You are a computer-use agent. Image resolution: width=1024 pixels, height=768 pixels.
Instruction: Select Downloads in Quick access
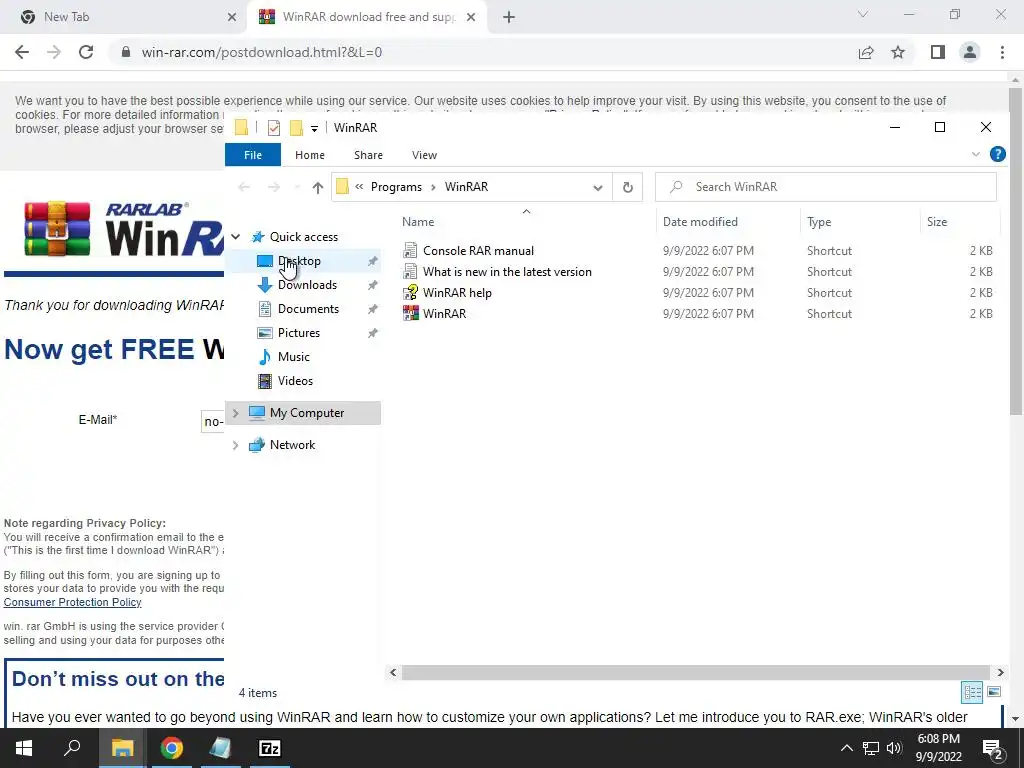click(303, 285)
